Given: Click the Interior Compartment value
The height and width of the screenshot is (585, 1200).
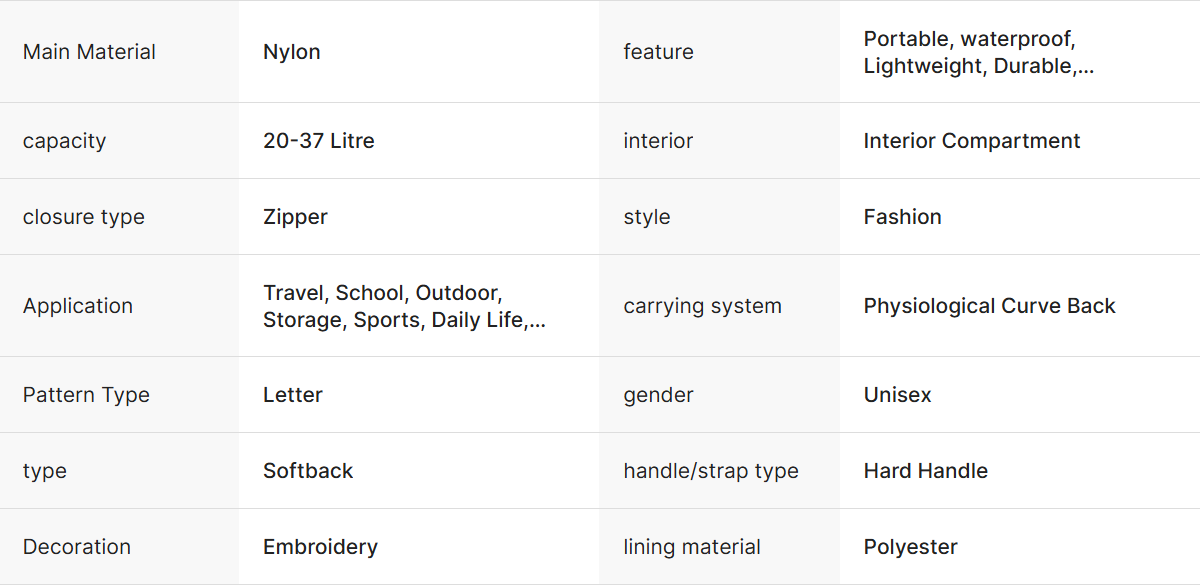Looking at the screenshot, I should point(972,141).
